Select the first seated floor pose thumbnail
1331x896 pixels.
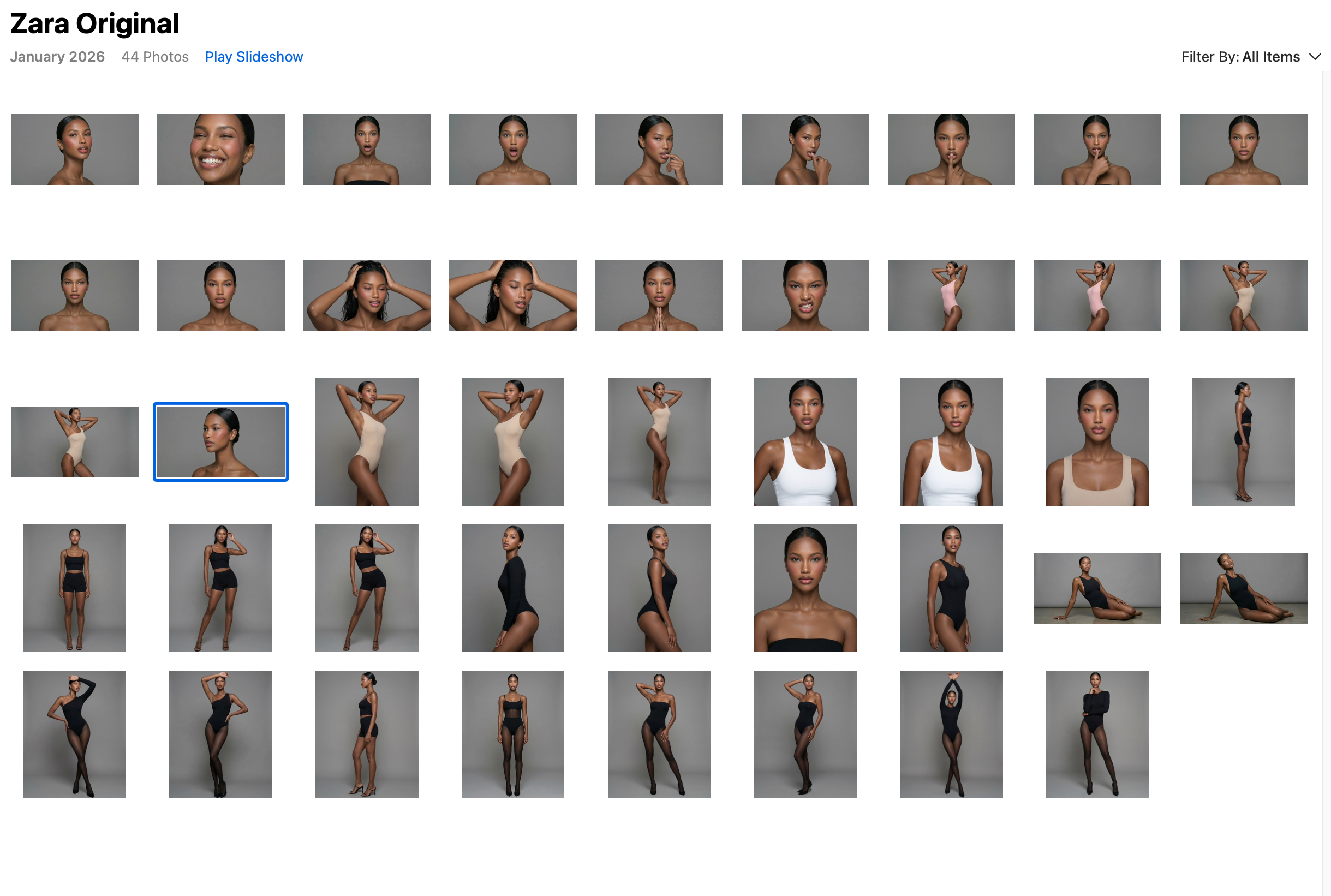pyautogui.click(x=1097, y=588)
